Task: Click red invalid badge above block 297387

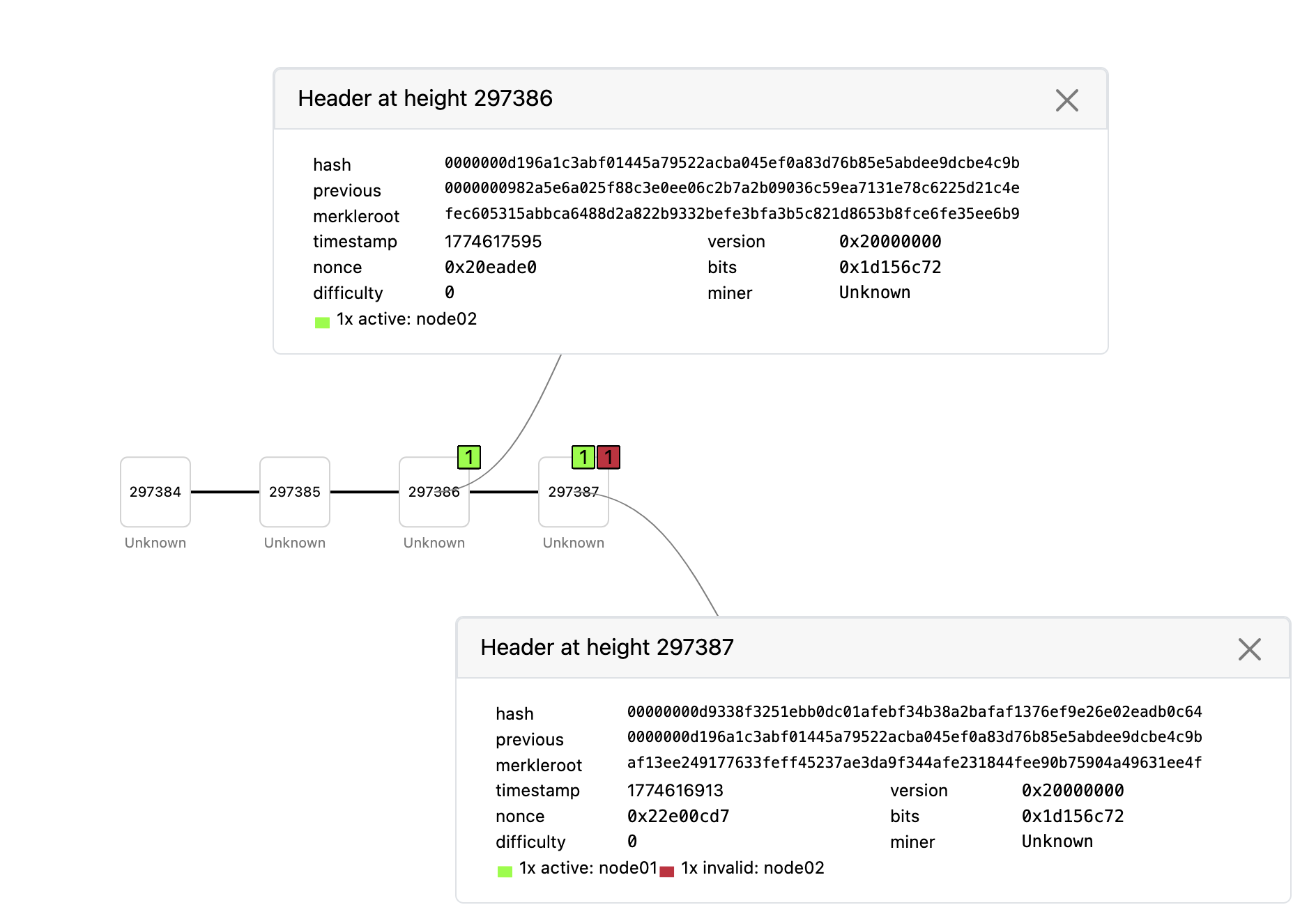Action: (x=609, y=457)
